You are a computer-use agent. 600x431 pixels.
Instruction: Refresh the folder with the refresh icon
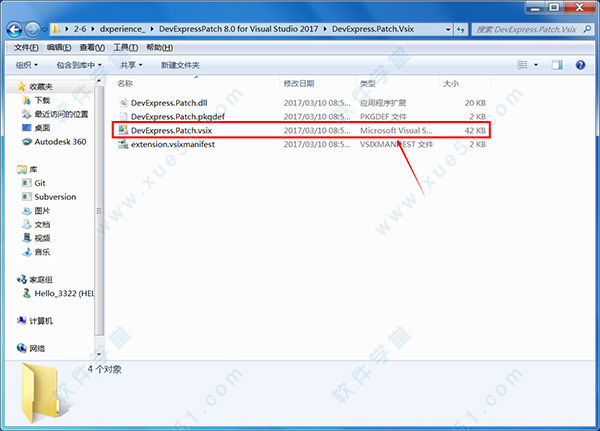point(460,29)
